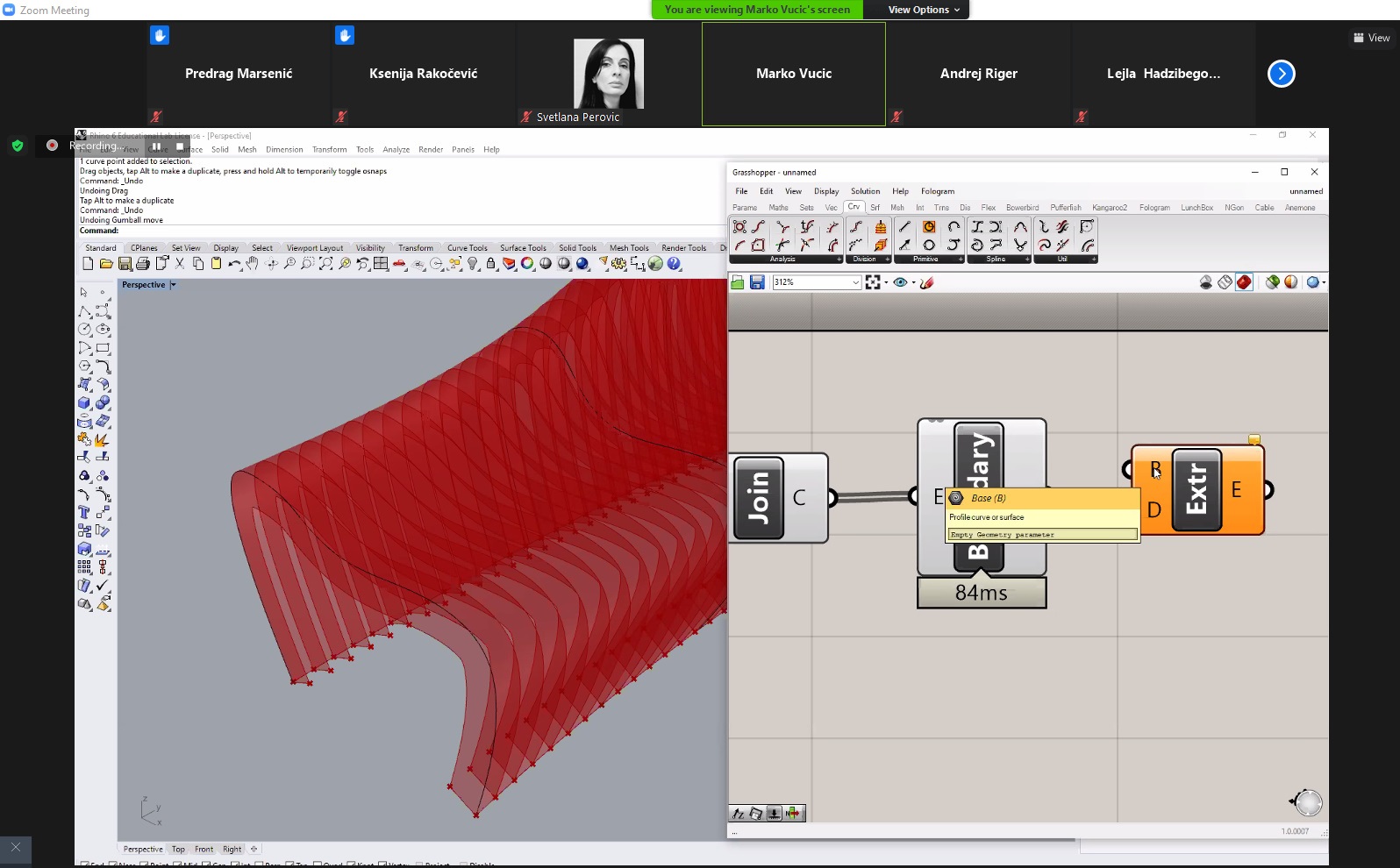1400x868 pixels.
Task: Click the Undo arrow icon in Rhino toolbar
Action: (x=234, y=263)
